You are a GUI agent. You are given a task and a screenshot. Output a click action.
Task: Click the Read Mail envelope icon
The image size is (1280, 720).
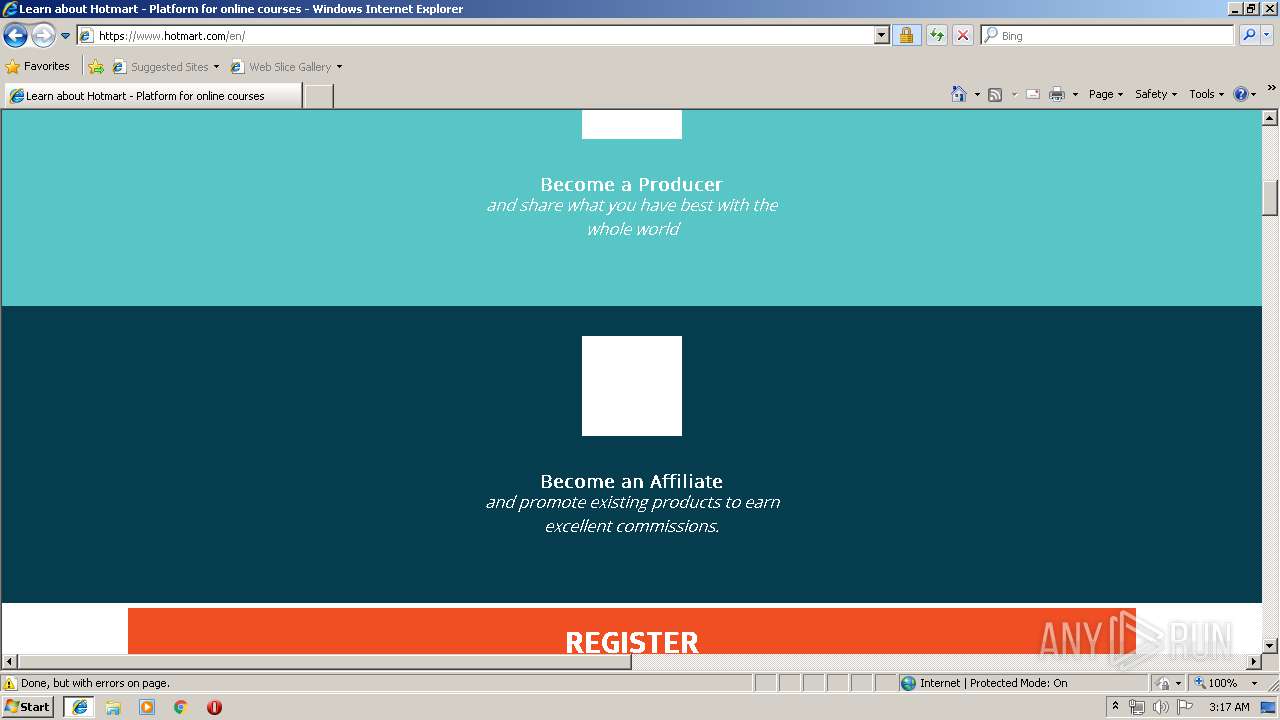pos(1033,94)
